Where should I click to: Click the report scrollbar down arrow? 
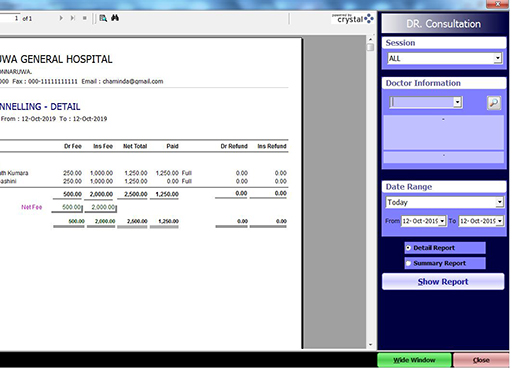point(370,345)
